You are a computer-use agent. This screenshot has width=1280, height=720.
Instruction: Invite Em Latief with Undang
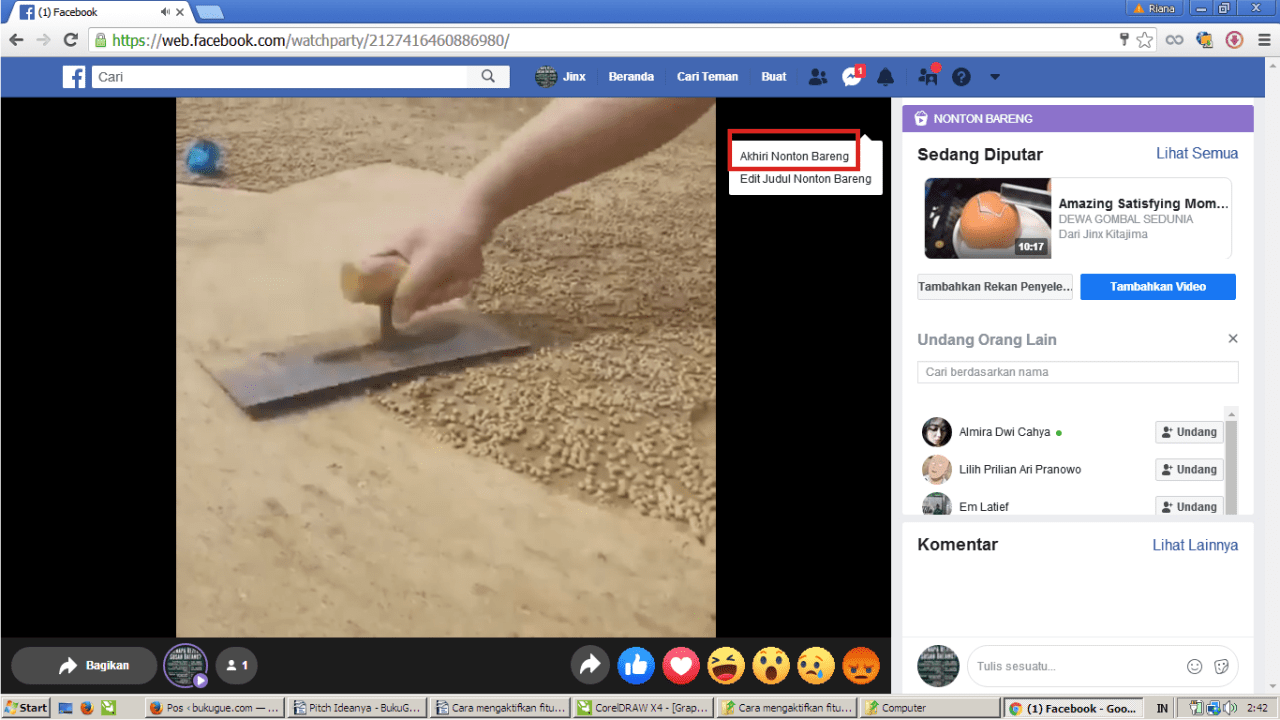tap(1189, 506)
